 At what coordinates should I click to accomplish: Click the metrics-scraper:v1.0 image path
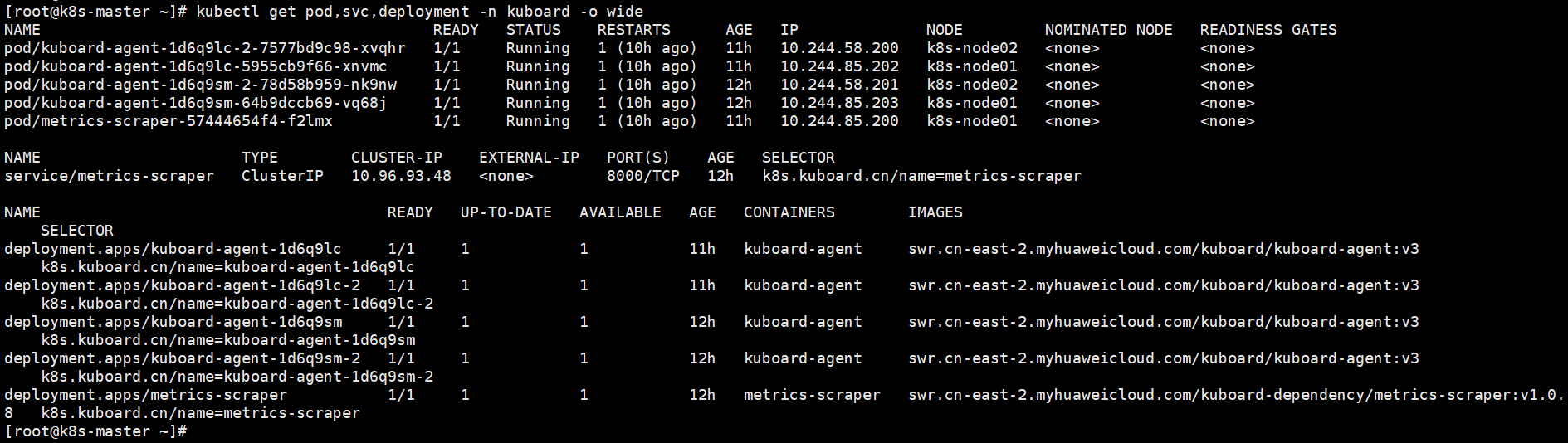(1236, 395)
